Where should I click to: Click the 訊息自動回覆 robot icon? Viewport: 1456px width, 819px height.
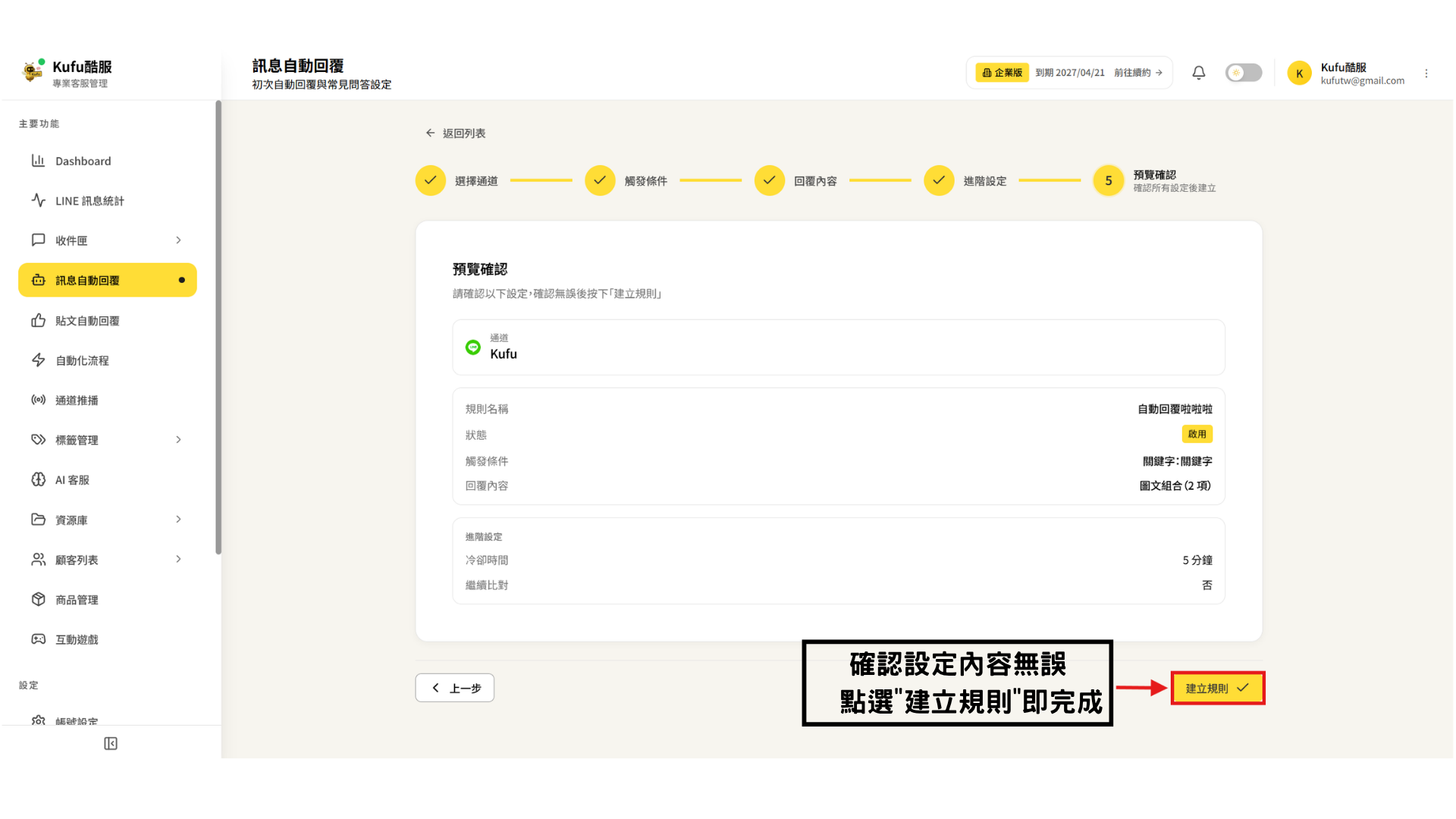coord(38,280)
